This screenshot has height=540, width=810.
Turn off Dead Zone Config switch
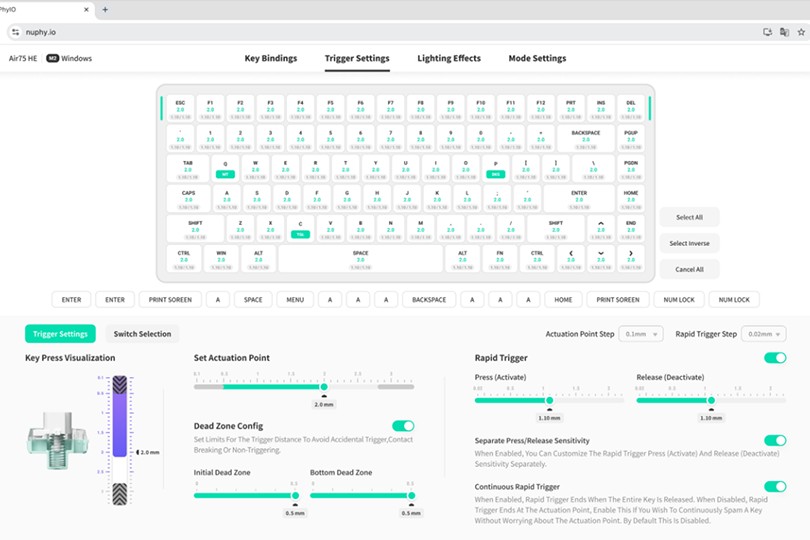(x=402, y=426)
